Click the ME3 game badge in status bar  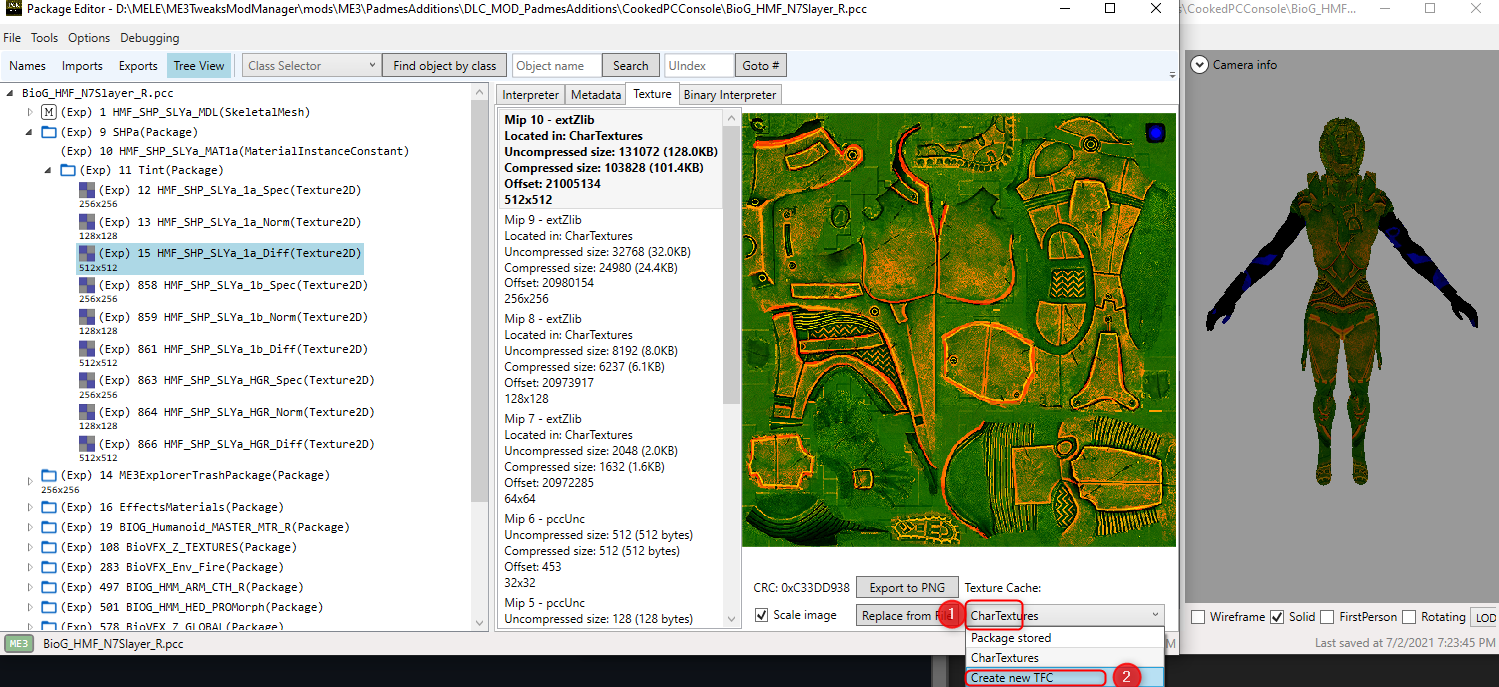[20, 644]
